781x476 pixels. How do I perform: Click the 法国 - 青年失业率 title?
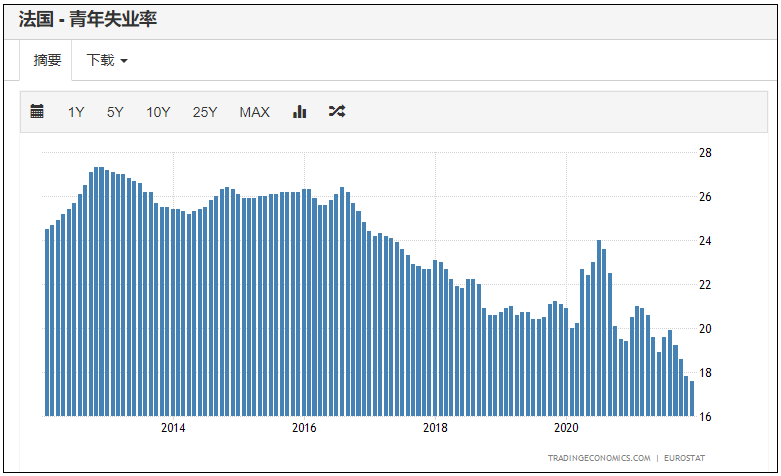(x=88, y=19)
